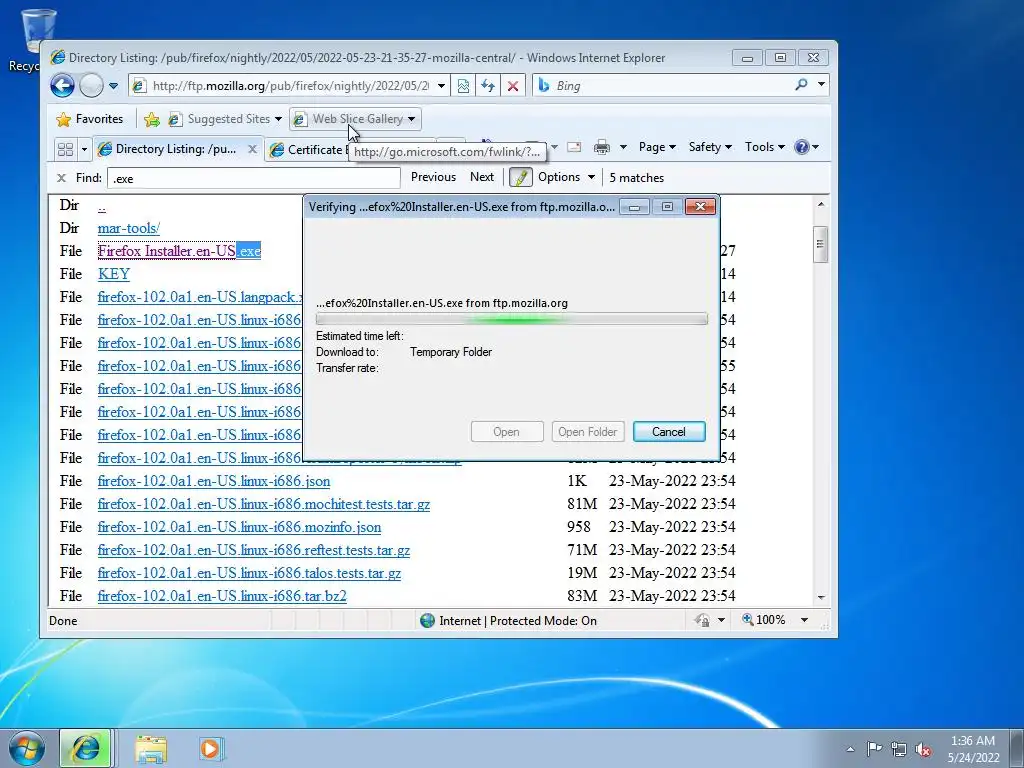
Task: Open the Windows Start orb
Action: [x=26, y=748]
